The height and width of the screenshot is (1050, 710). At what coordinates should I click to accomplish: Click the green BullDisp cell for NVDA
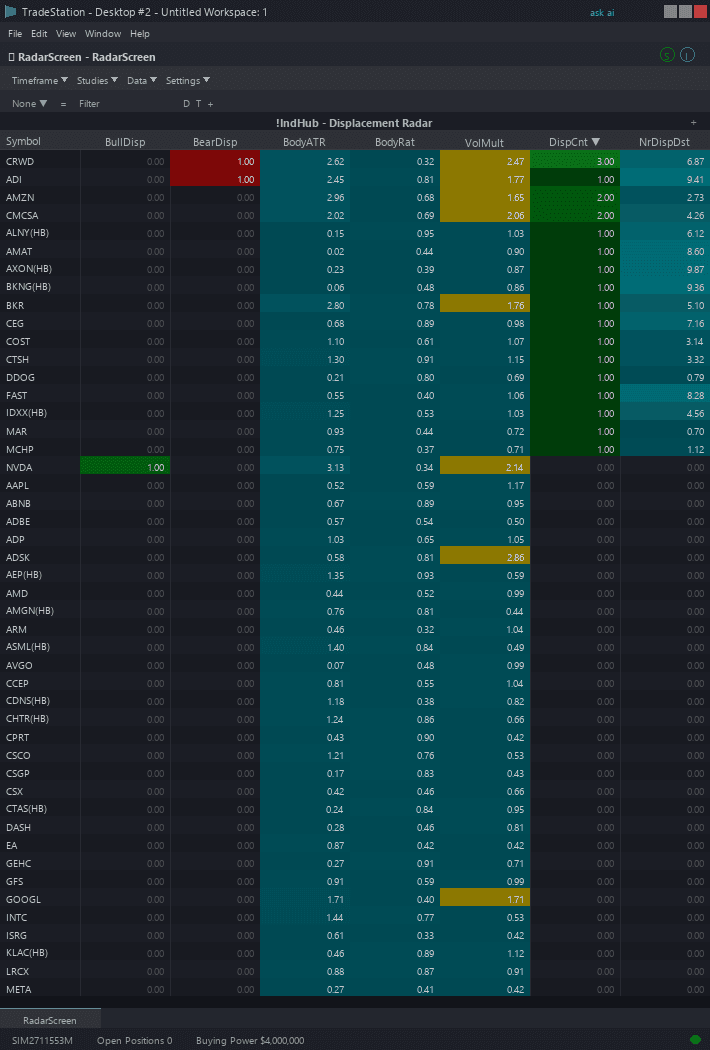125,467
